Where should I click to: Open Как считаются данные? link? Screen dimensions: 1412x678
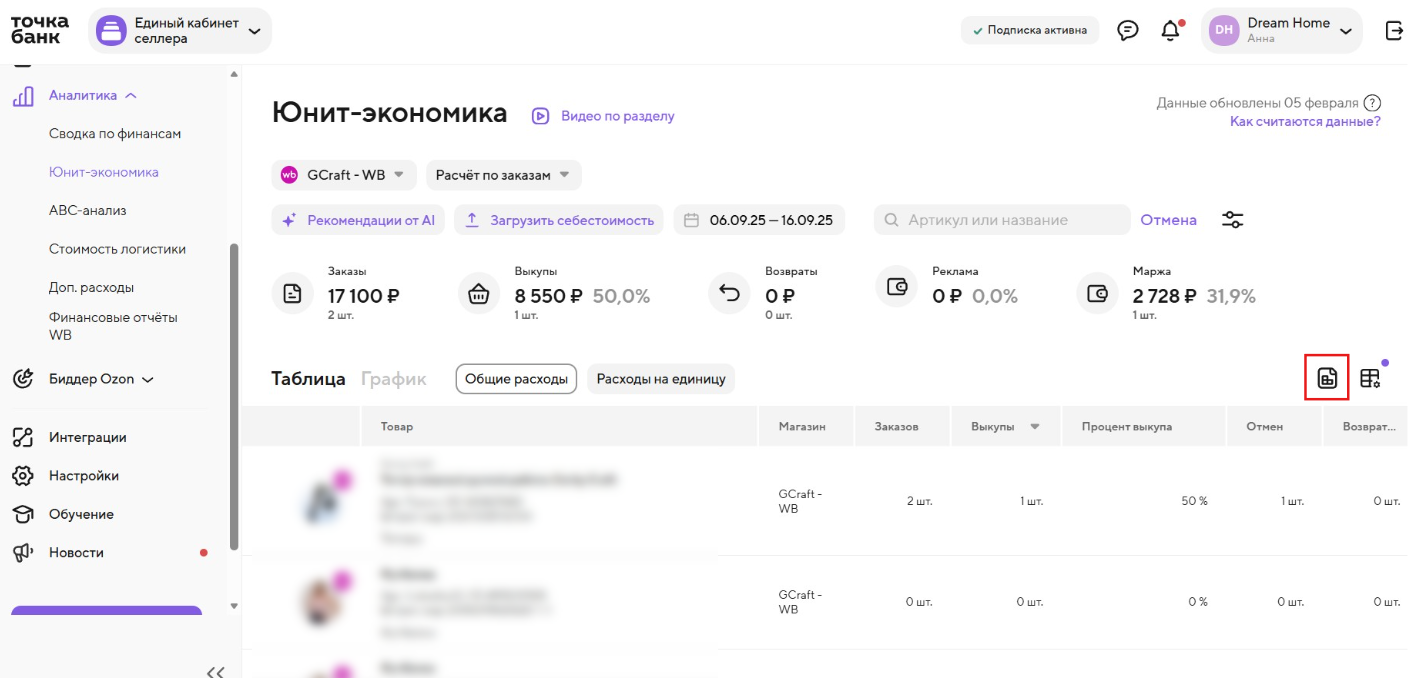(x=1305, y=122)
